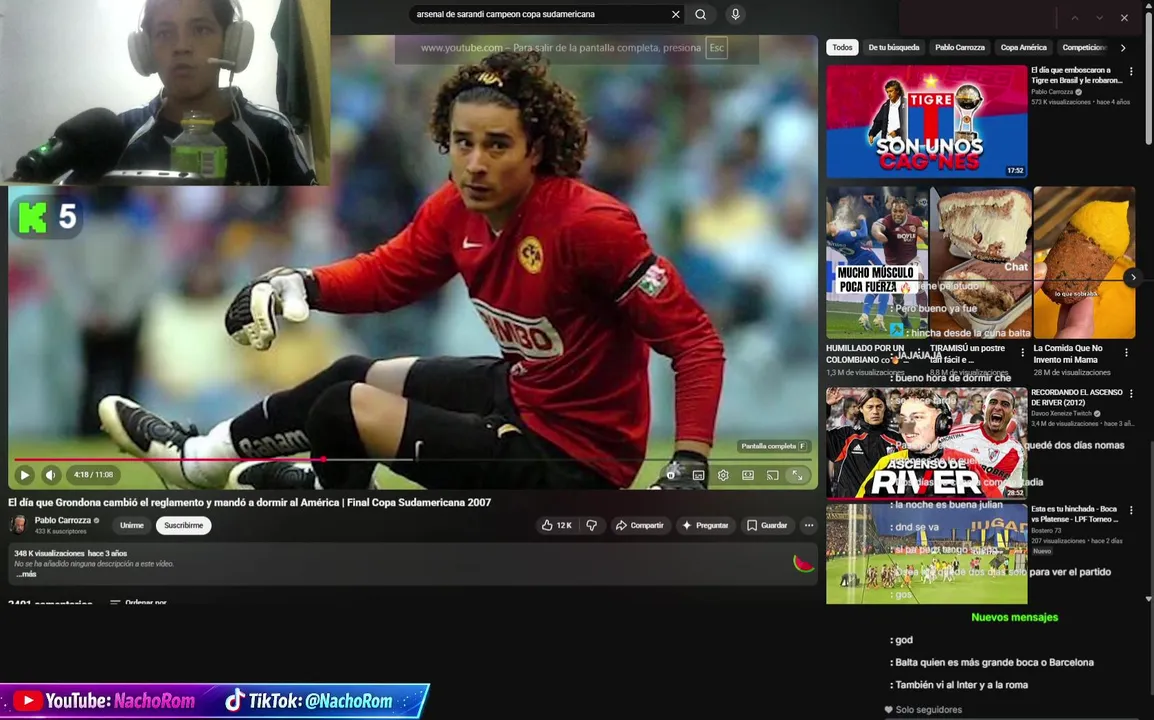
Task: Select the 'Todos' filter chip
Action: (842, 47)
